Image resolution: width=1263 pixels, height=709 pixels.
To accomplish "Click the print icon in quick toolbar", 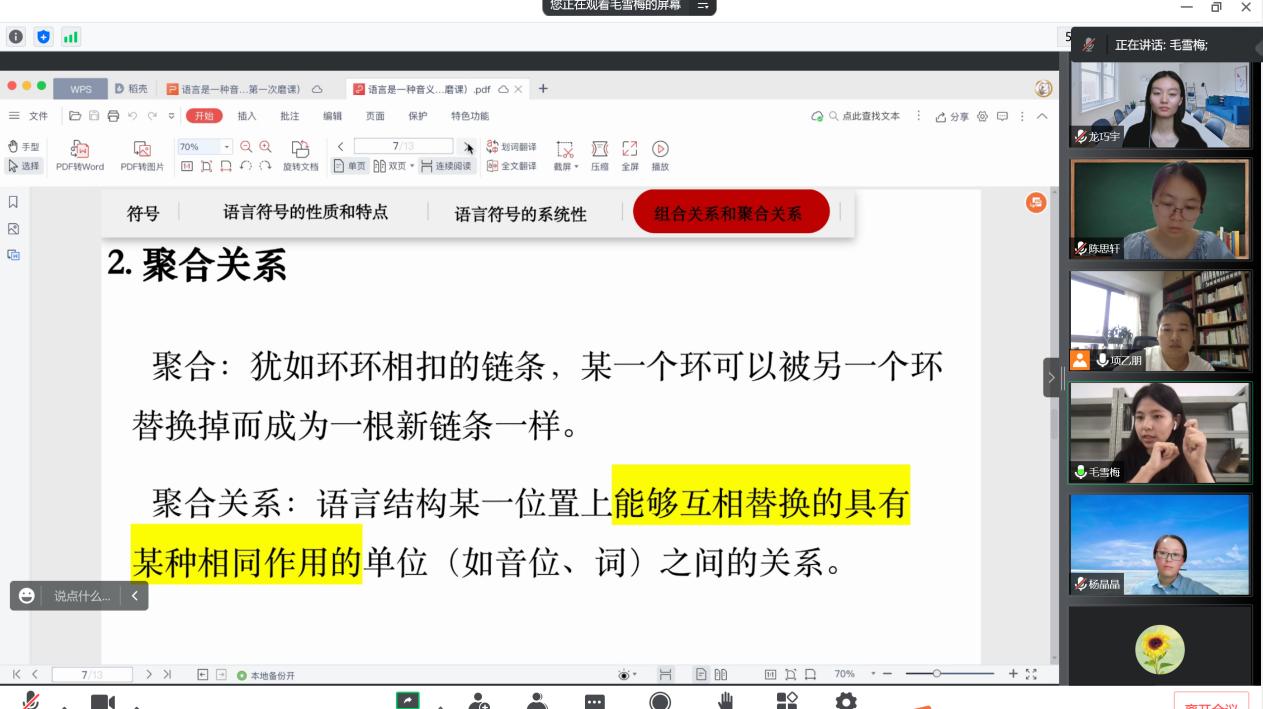I will pyautogui.click(x=113, y=116).
